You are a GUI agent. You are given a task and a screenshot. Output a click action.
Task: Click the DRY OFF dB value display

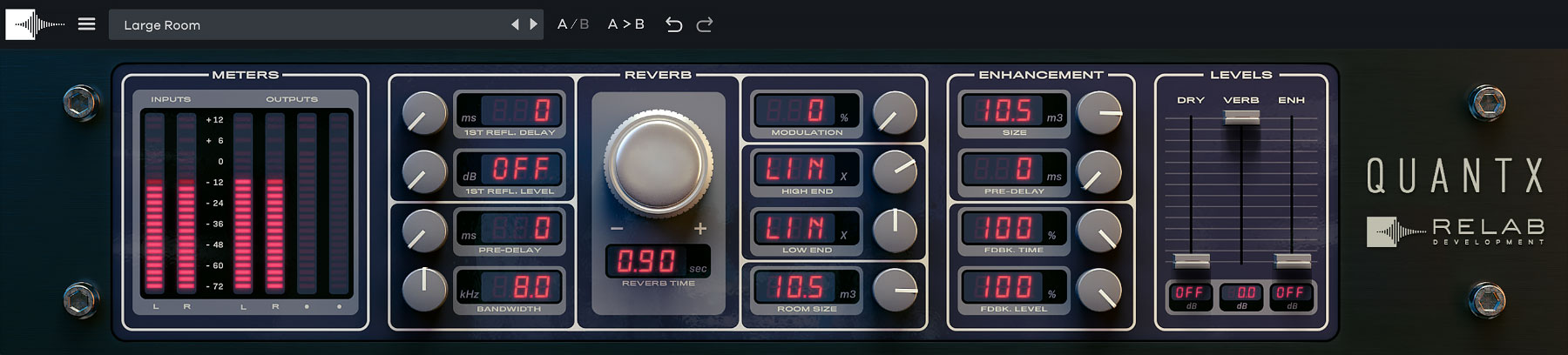click(1190, 296)
